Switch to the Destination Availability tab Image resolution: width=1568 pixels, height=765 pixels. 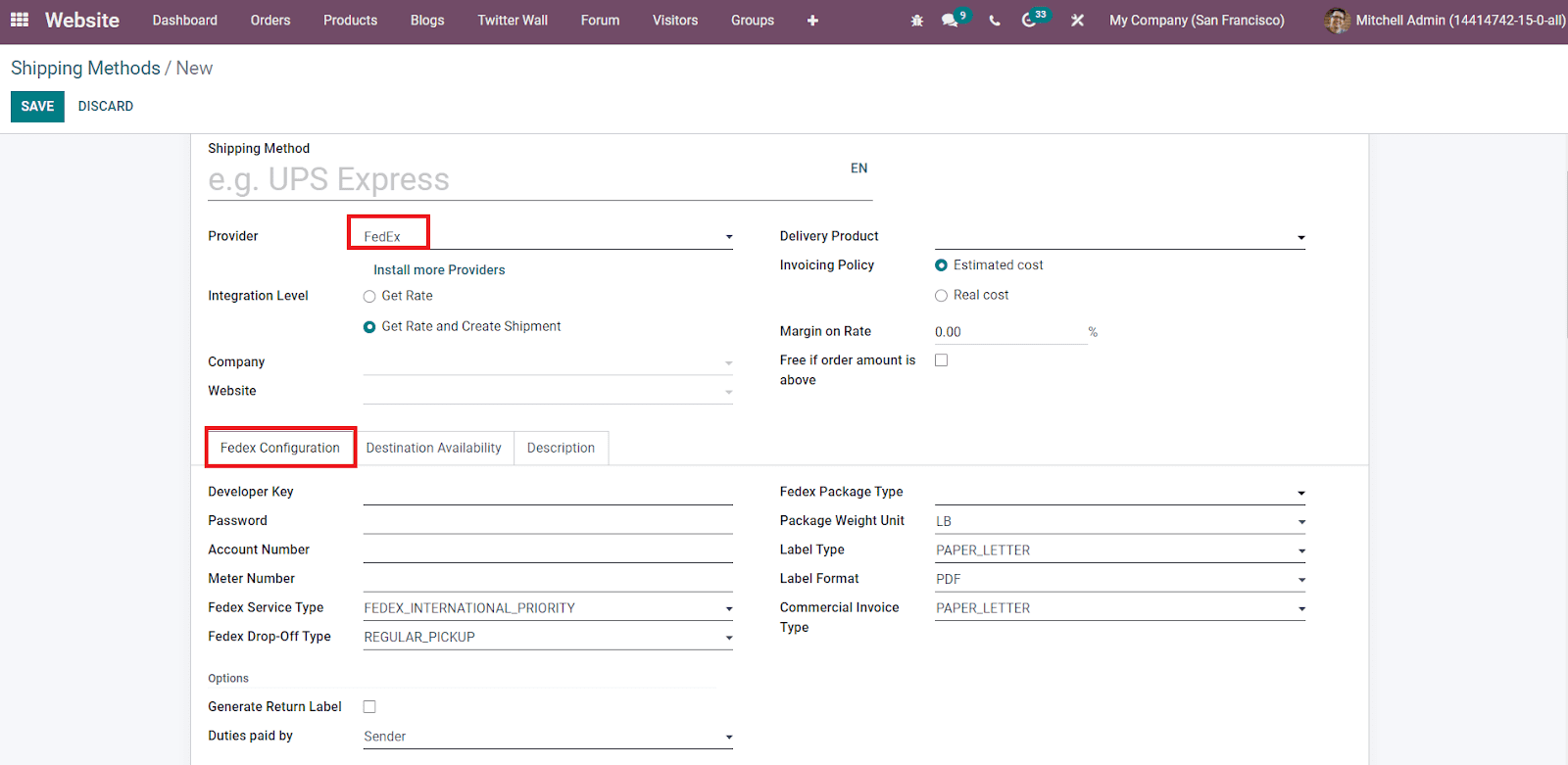pos(433,448)
